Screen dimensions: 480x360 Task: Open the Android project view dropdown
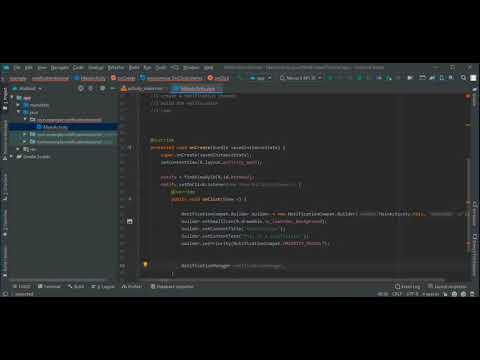tap(27, 88)
